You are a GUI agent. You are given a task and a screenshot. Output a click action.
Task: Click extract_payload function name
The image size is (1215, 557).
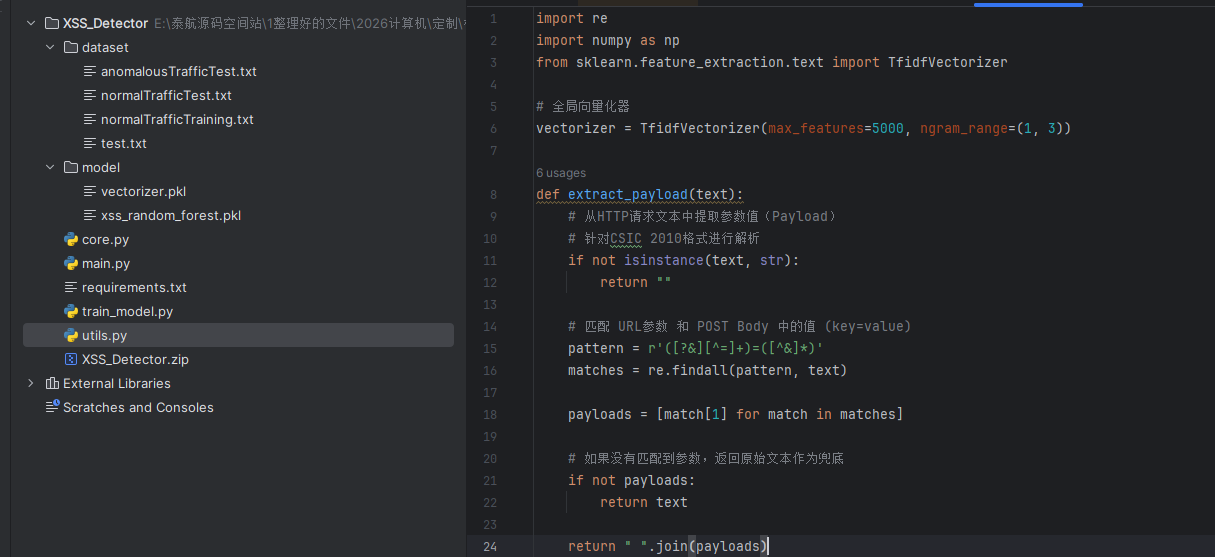click(628, 194)
